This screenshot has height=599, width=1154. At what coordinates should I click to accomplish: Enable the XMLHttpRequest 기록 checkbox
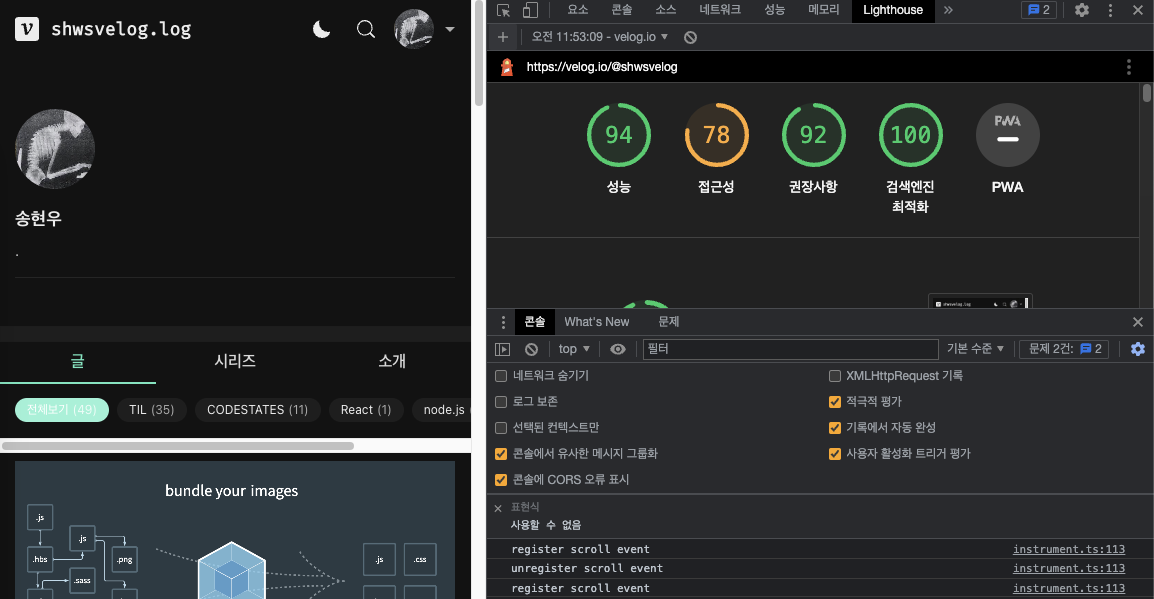point(835,376)
